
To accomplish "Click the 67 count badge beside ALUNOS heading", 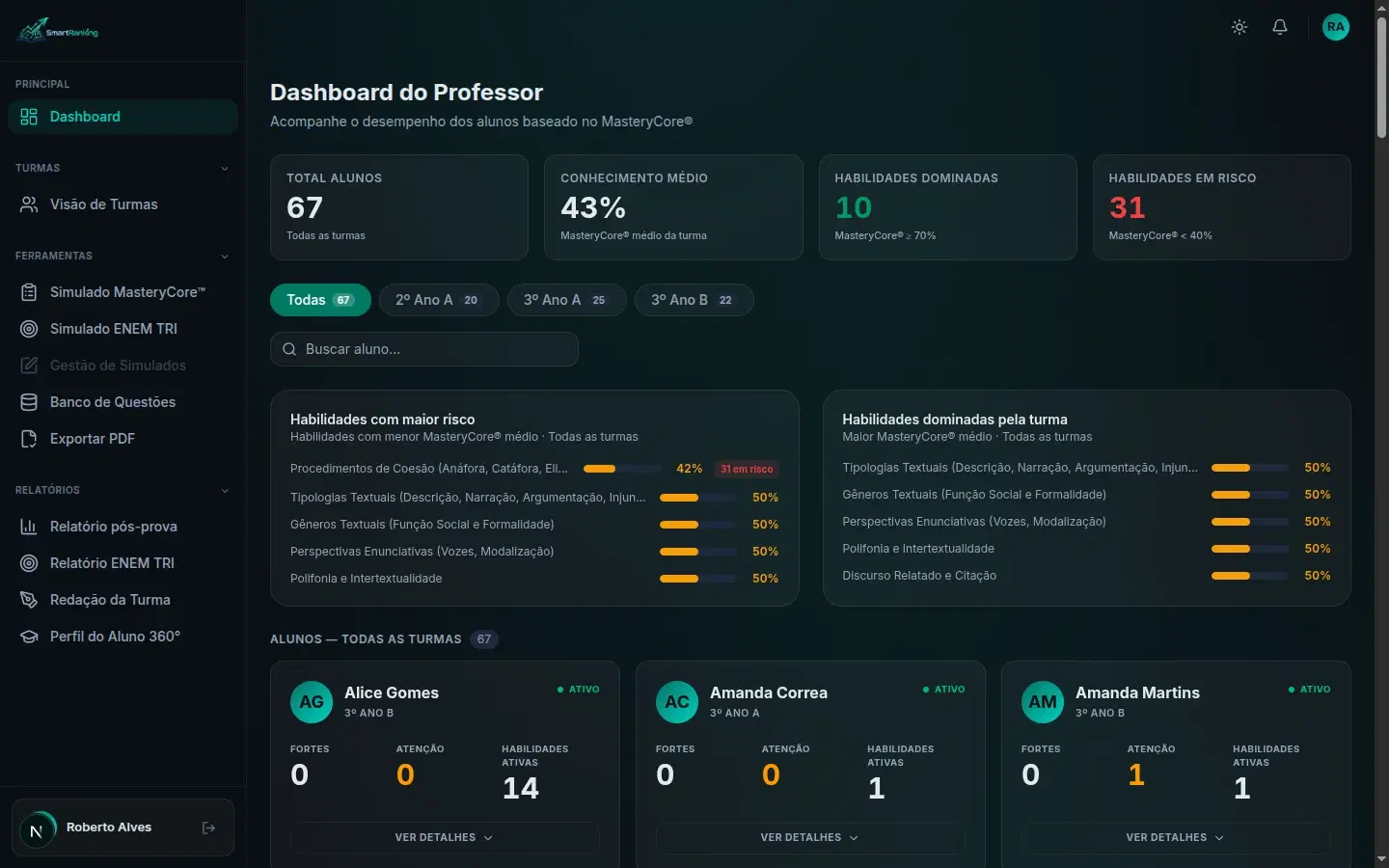I will click(x=484, y=639).
